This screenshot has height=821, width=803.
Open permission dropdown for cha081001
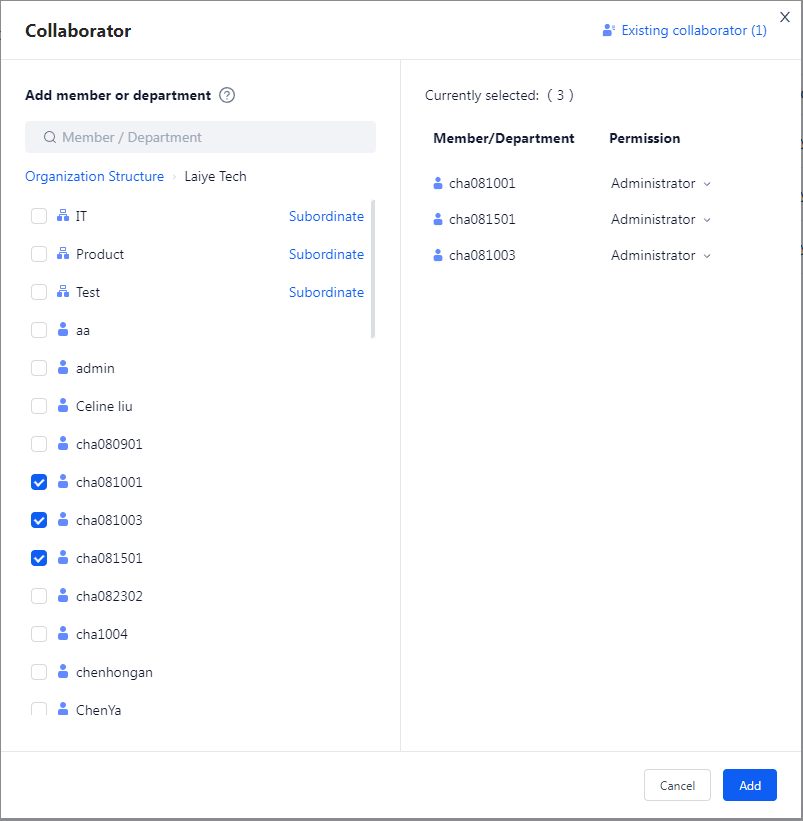[x=661, y=184]
